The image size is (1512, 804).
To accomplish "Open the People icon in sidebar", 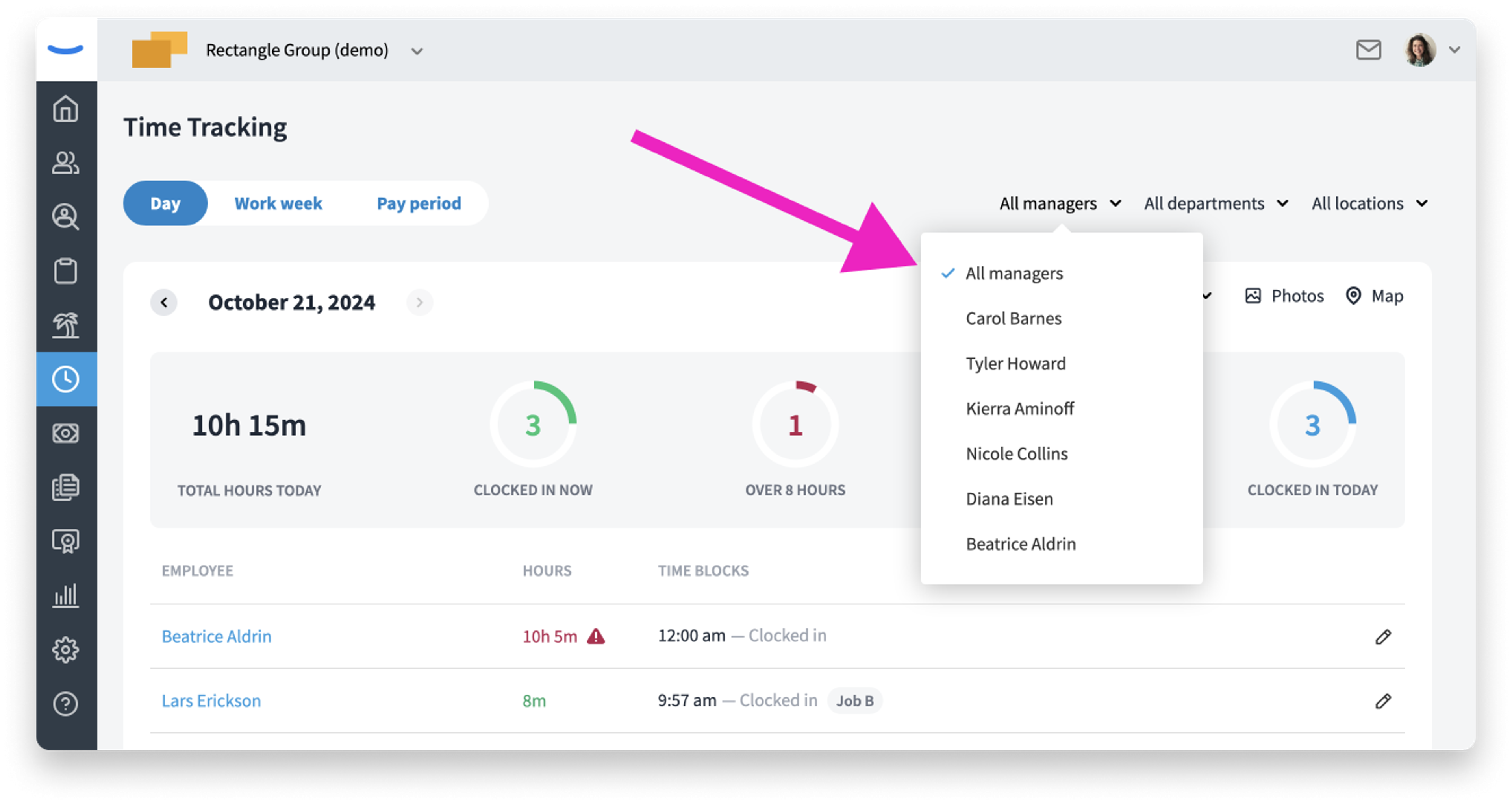I will point(66,163).
